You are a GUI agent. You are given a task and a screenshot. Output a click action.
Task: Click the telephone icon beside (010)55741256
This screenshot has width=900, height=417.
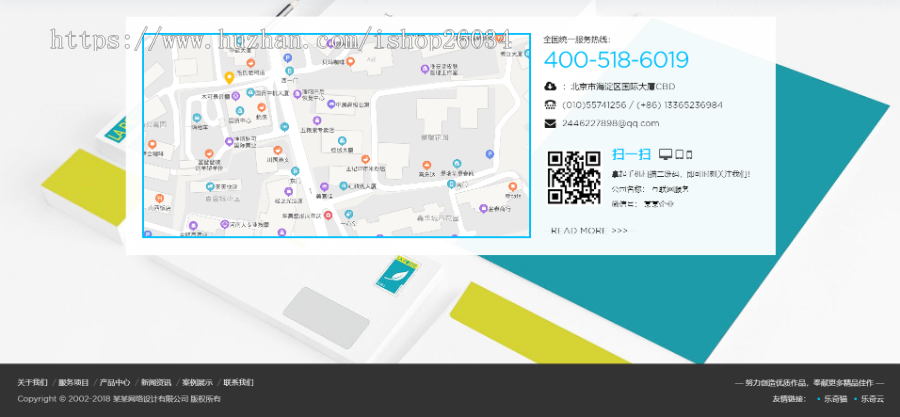click(550, 105)
